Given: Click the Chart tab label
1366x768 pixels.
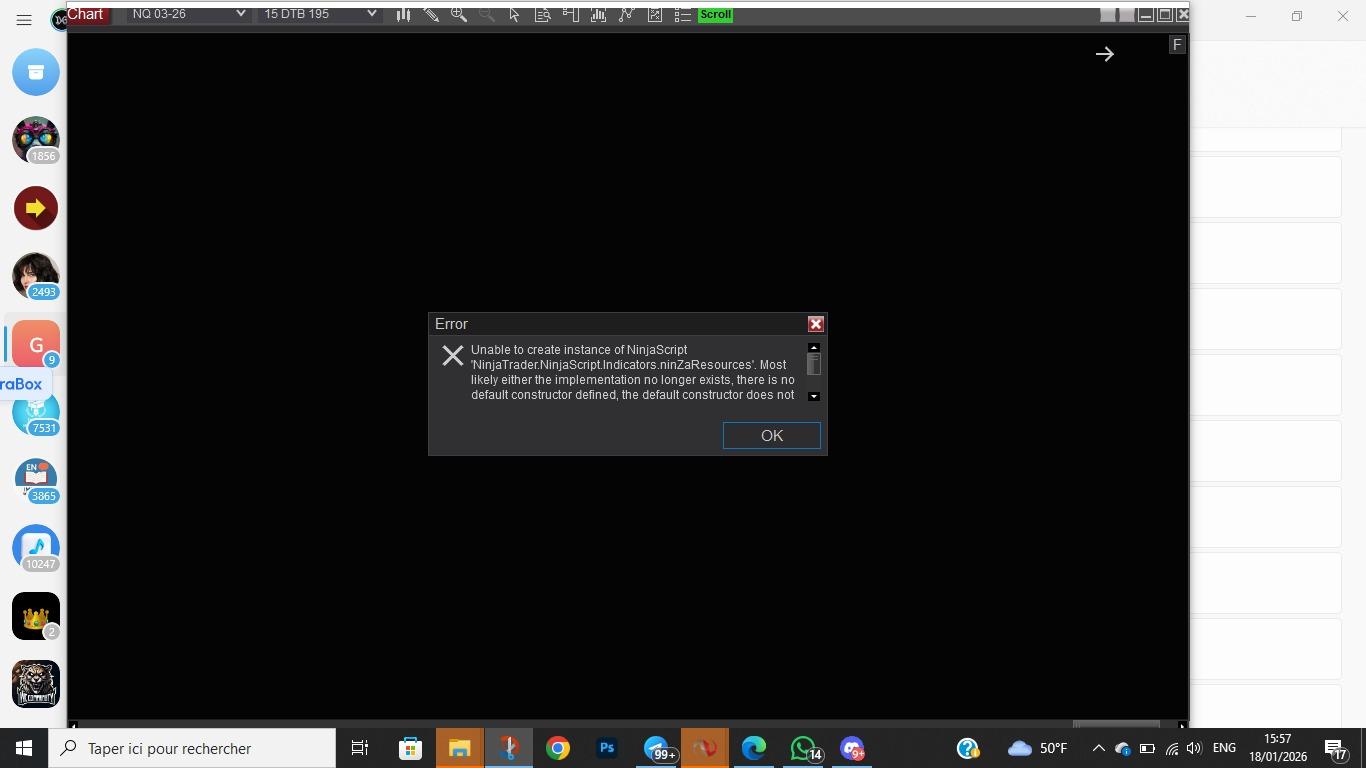Looking at the screenshot, I should (86, 14).
